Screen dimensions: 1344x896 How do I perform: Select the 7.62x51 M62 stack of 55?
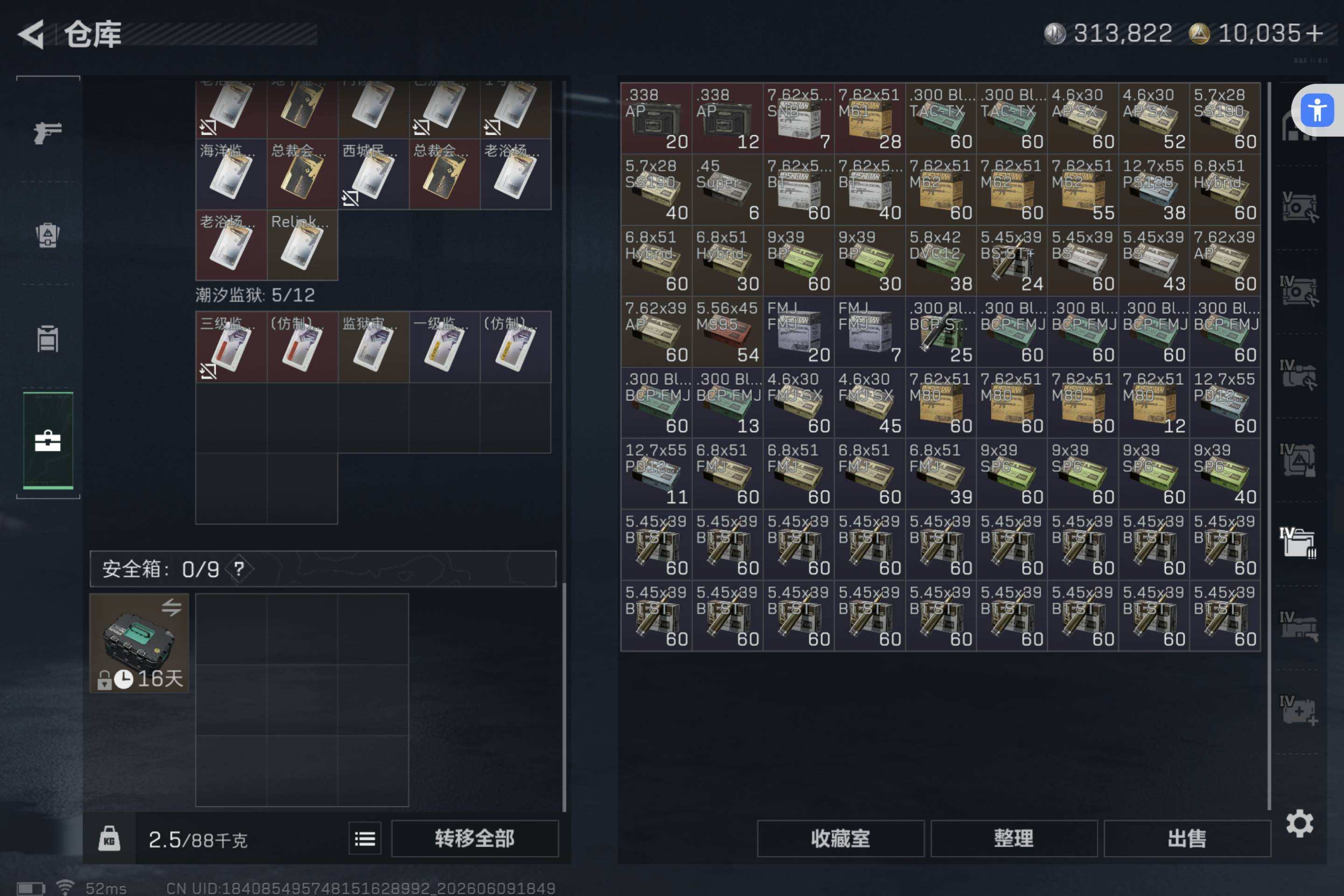click(1083, 189)
